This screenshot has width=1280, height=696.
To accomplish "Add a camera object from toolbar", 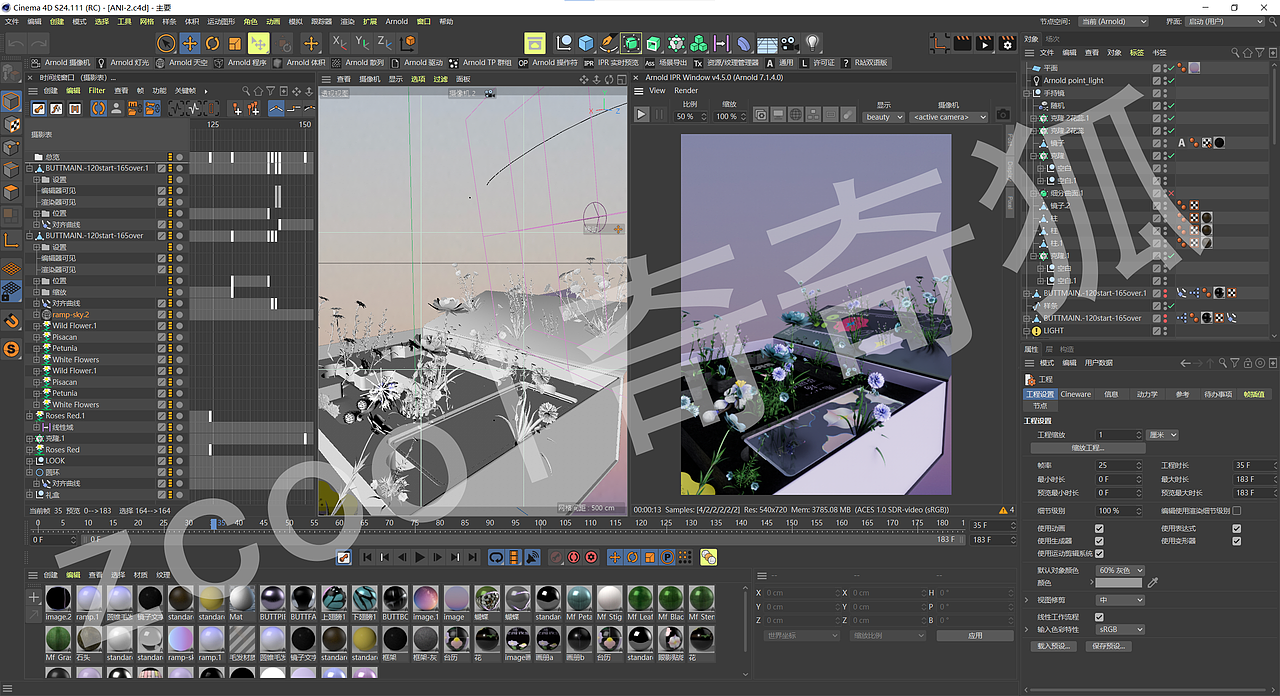I will pos(790,43).
